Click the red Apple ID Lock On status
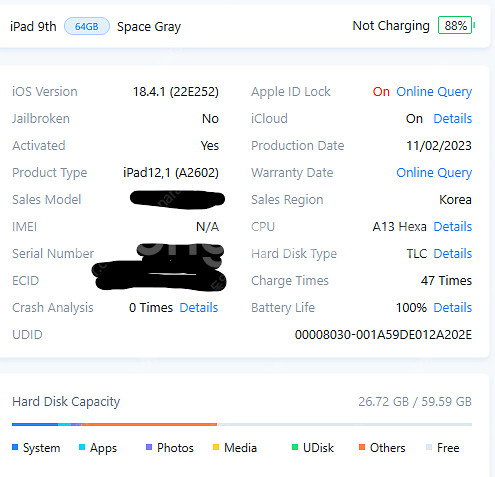495x477 pixels. coord(381,92)
